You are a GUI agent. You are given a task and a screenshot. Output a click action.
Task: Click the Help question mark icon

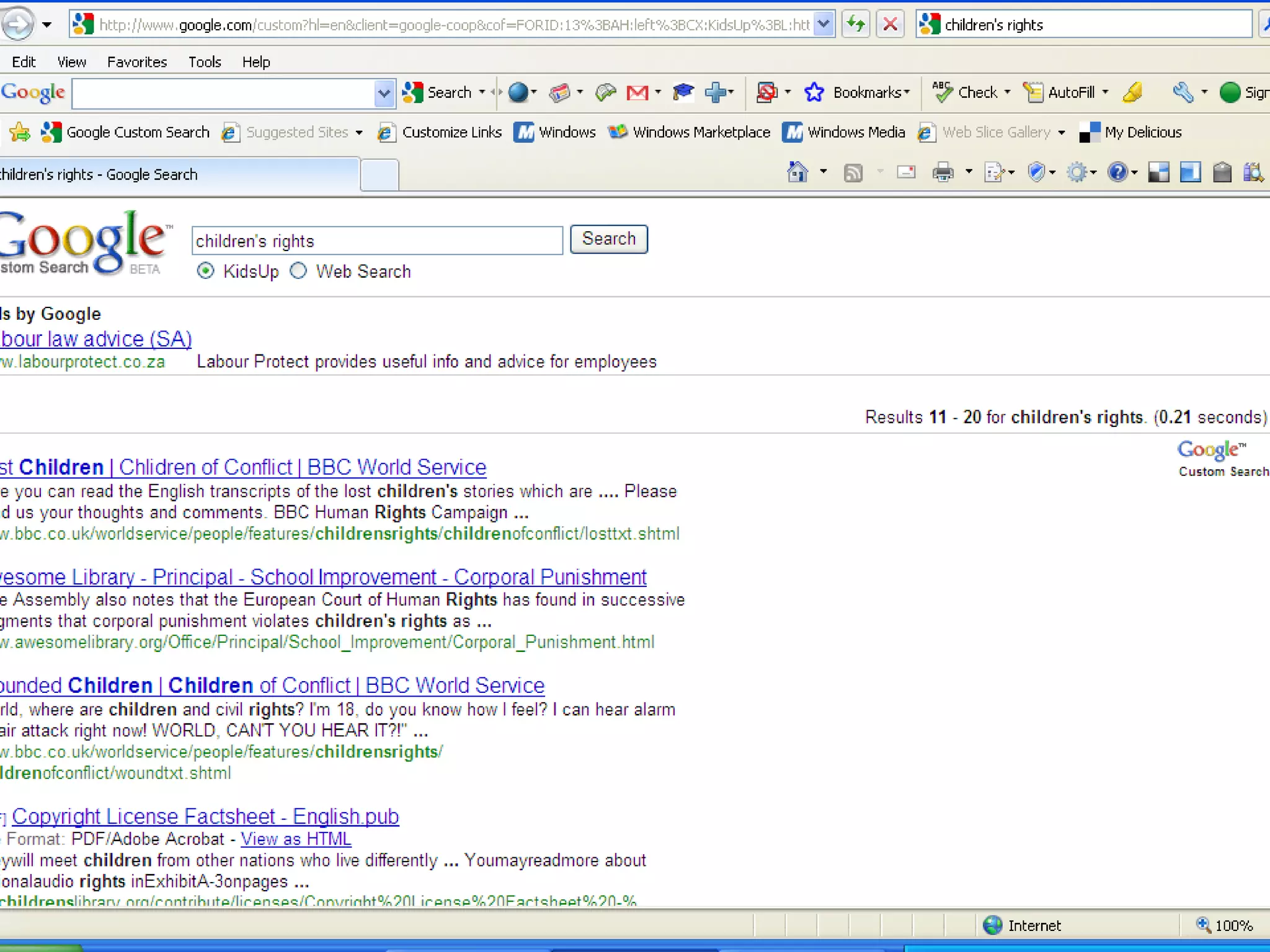1117,172
